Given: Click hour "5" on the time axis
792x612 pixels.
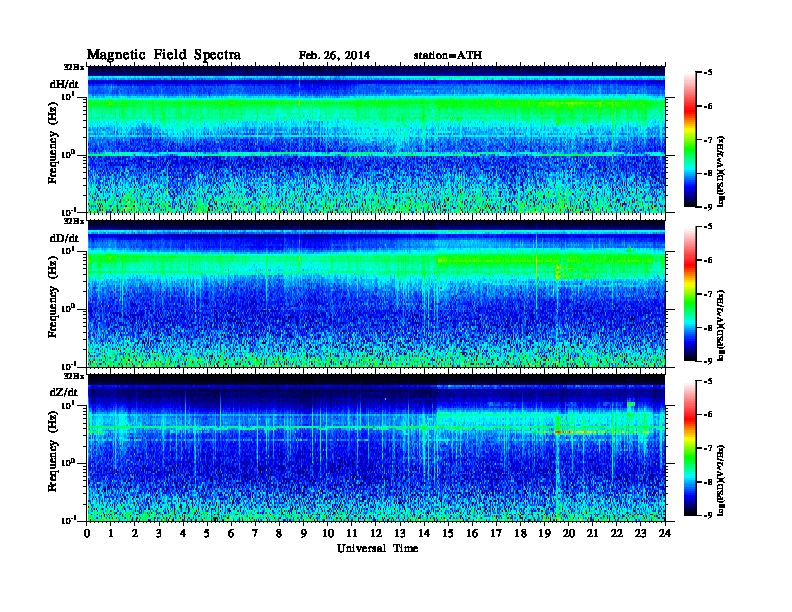Looking at the screenshot, I should coord(208,533).
